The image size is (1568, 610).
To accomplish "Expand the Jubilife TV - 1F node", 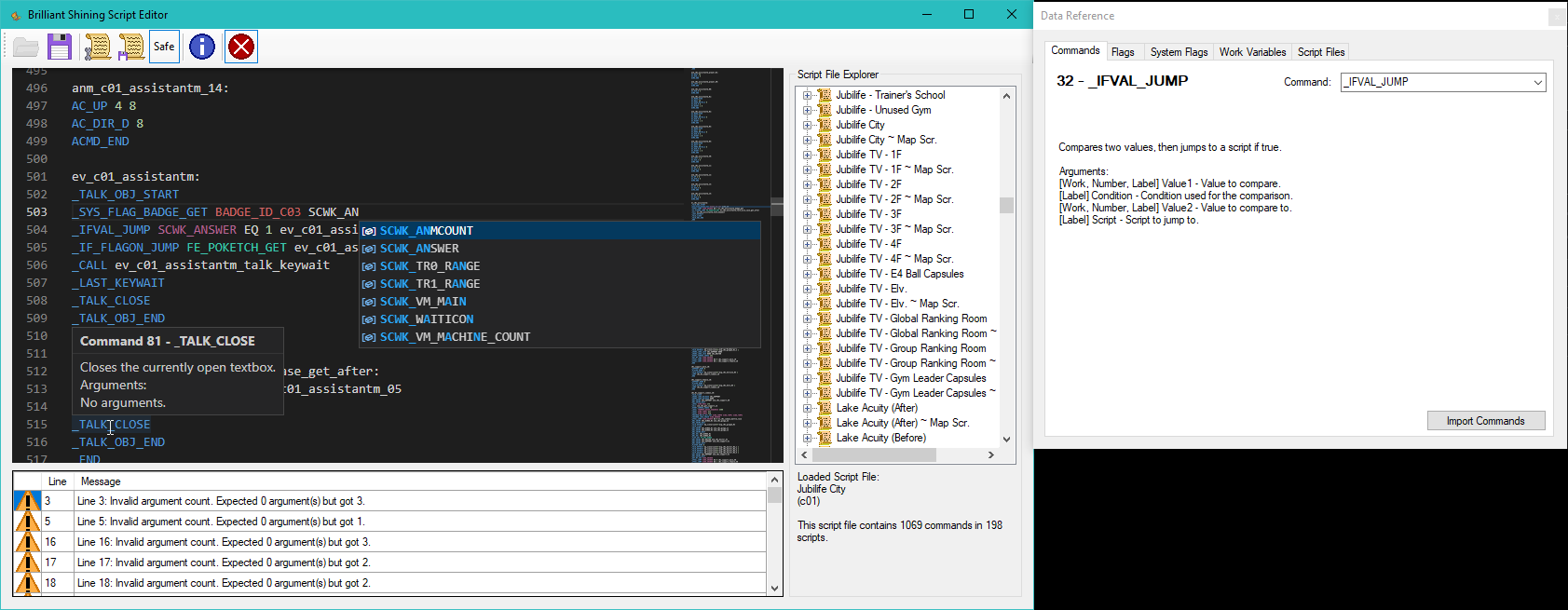I will [807, 155].
